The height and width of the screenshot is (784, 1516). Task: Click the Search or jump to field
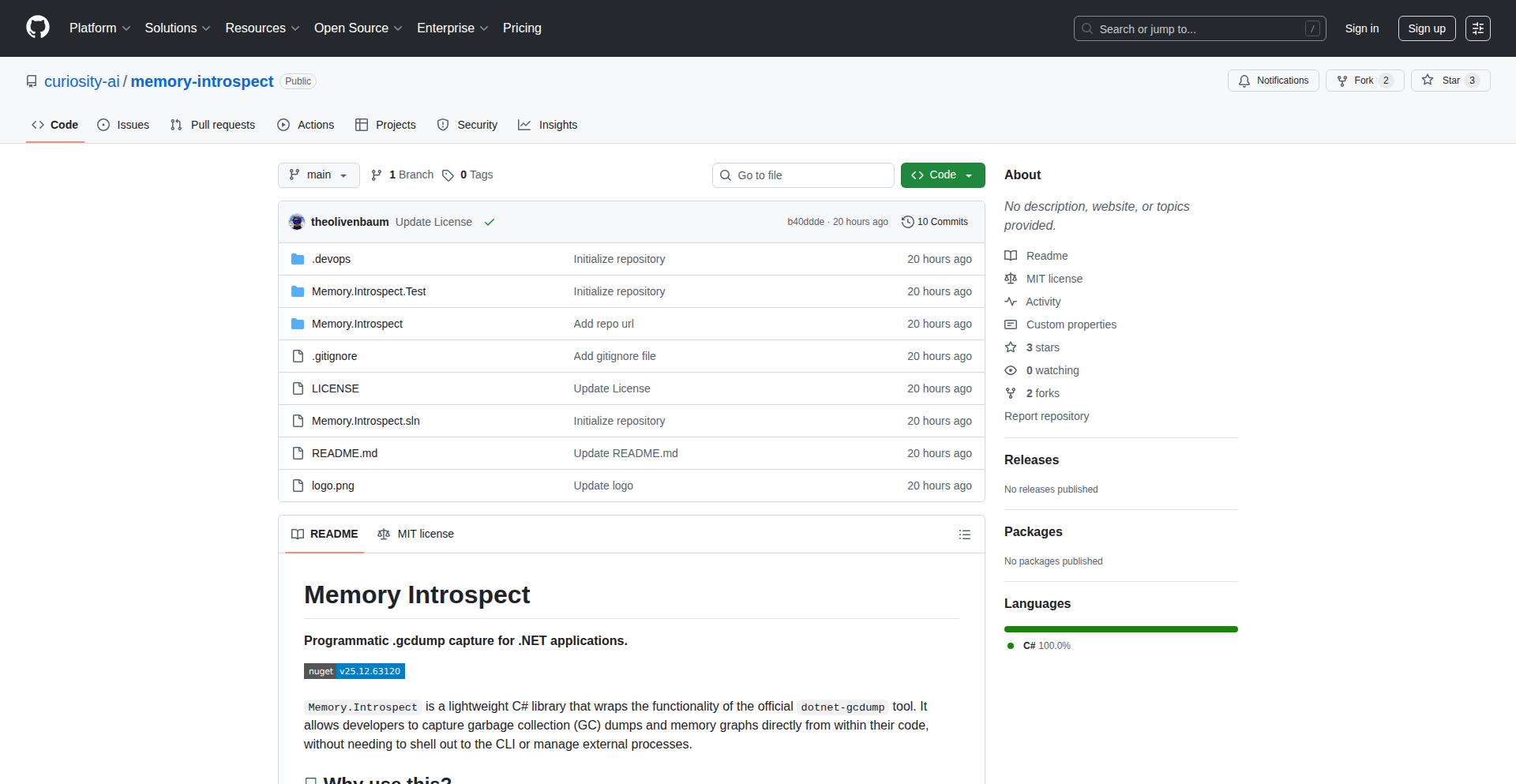click(1200, 28)
